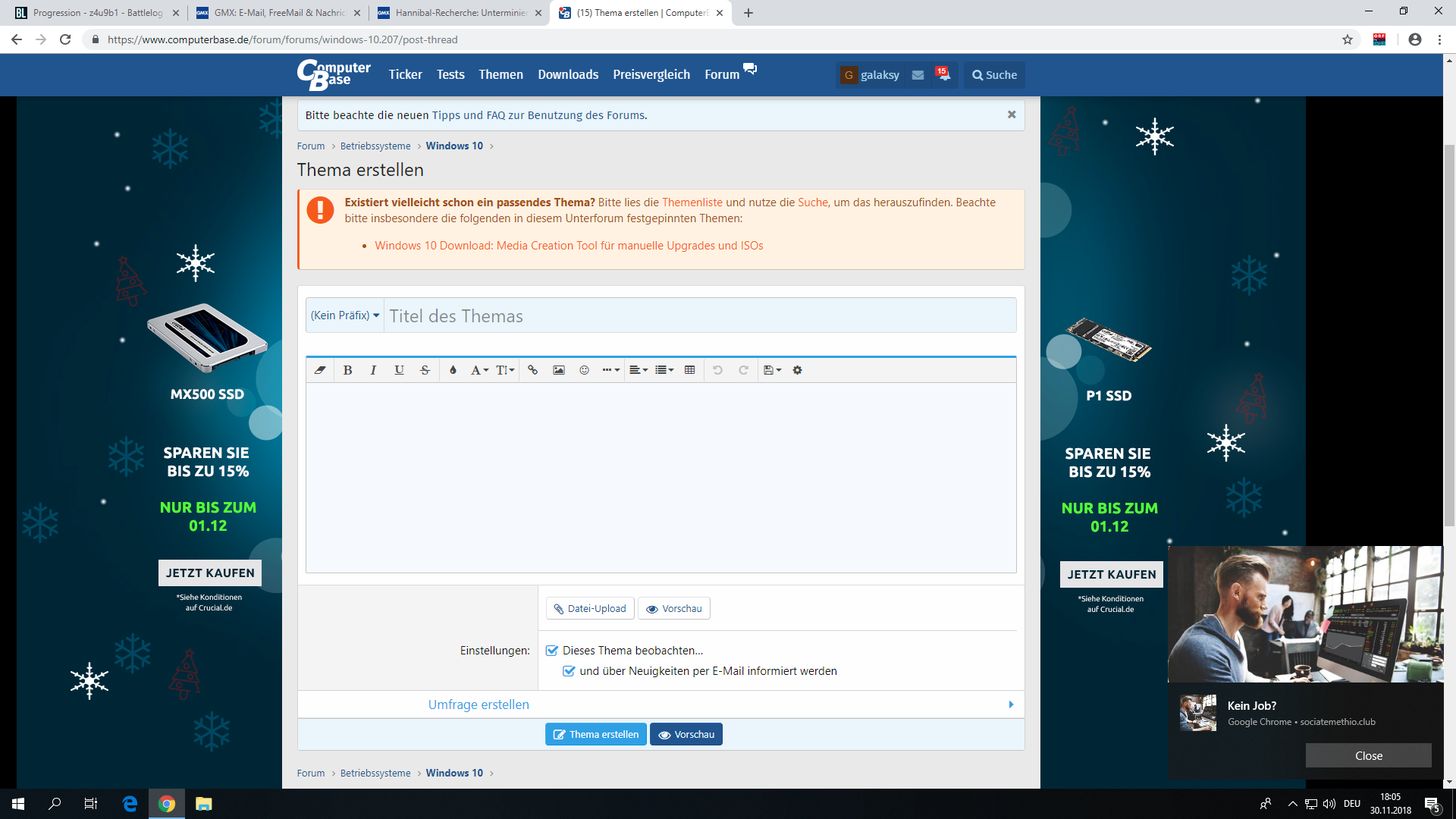Image resolution: width=1456 pixels, height=819 pixels.
Task: Open the text color droplet tool
Action: (x=453, y=370)
